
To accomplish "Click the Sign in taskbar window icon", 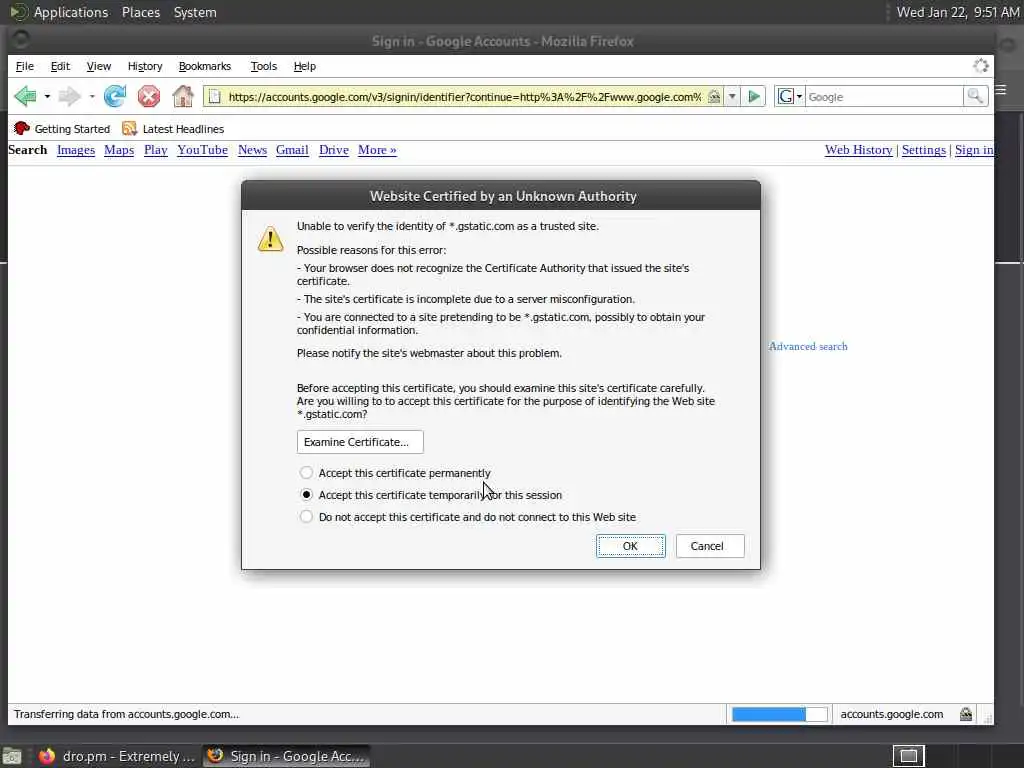I will coord(215,756).
